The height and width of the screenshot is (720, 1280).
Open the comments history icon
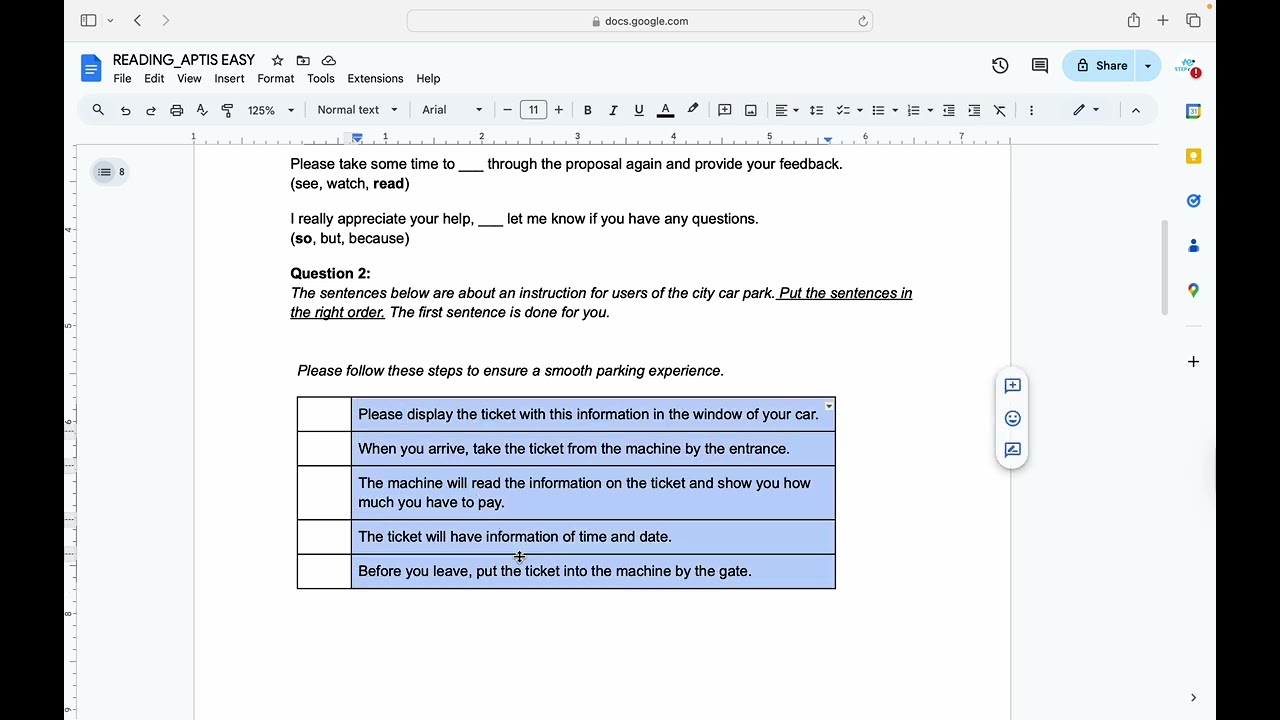[1040, 66]
